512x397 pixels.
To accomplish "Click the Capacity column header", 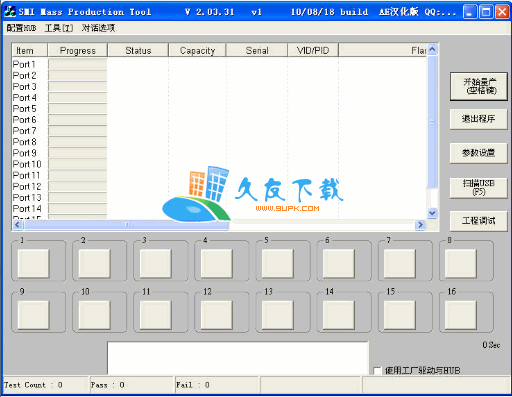I will tap(197, 50).
